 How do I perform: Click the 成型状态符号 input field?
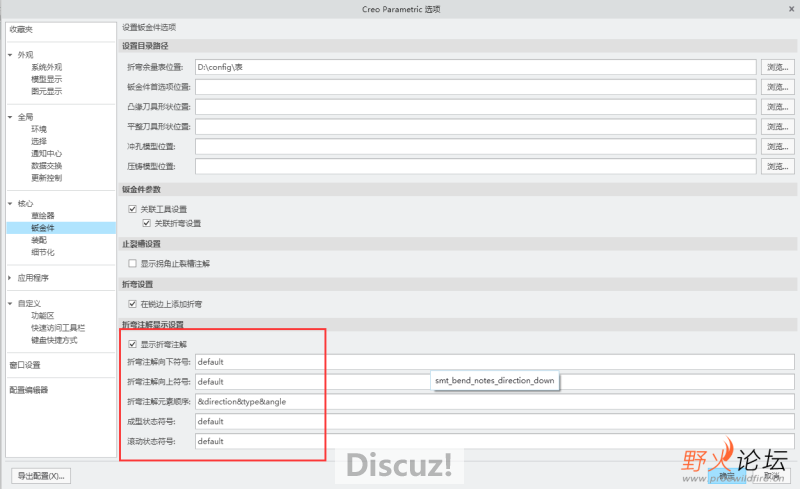[x=495, y=422]
